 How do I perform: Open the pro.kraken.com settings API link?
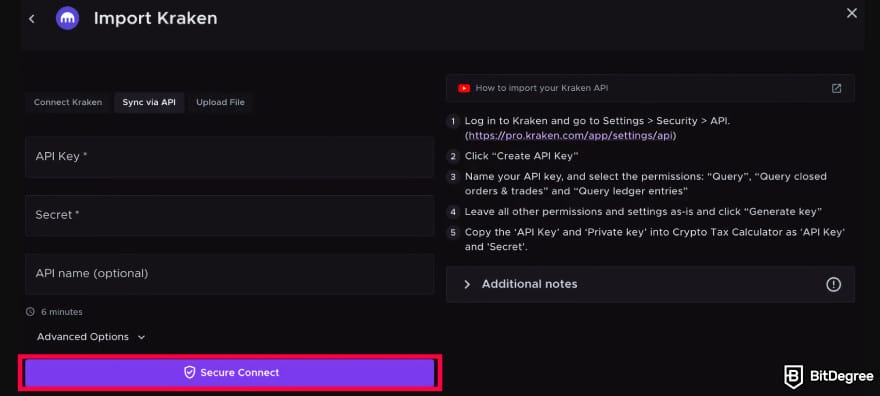571,136
